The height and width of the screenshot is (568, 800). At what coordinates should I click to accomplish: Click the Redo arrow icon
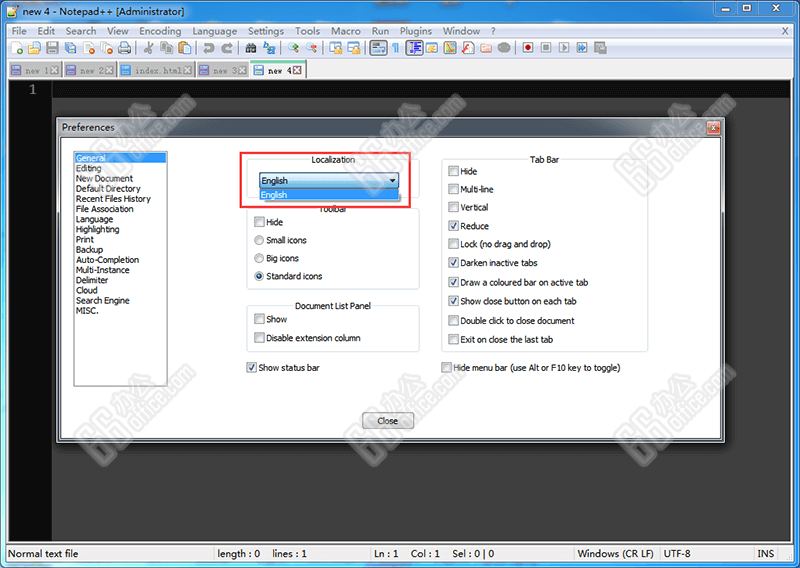coord(227,48)
